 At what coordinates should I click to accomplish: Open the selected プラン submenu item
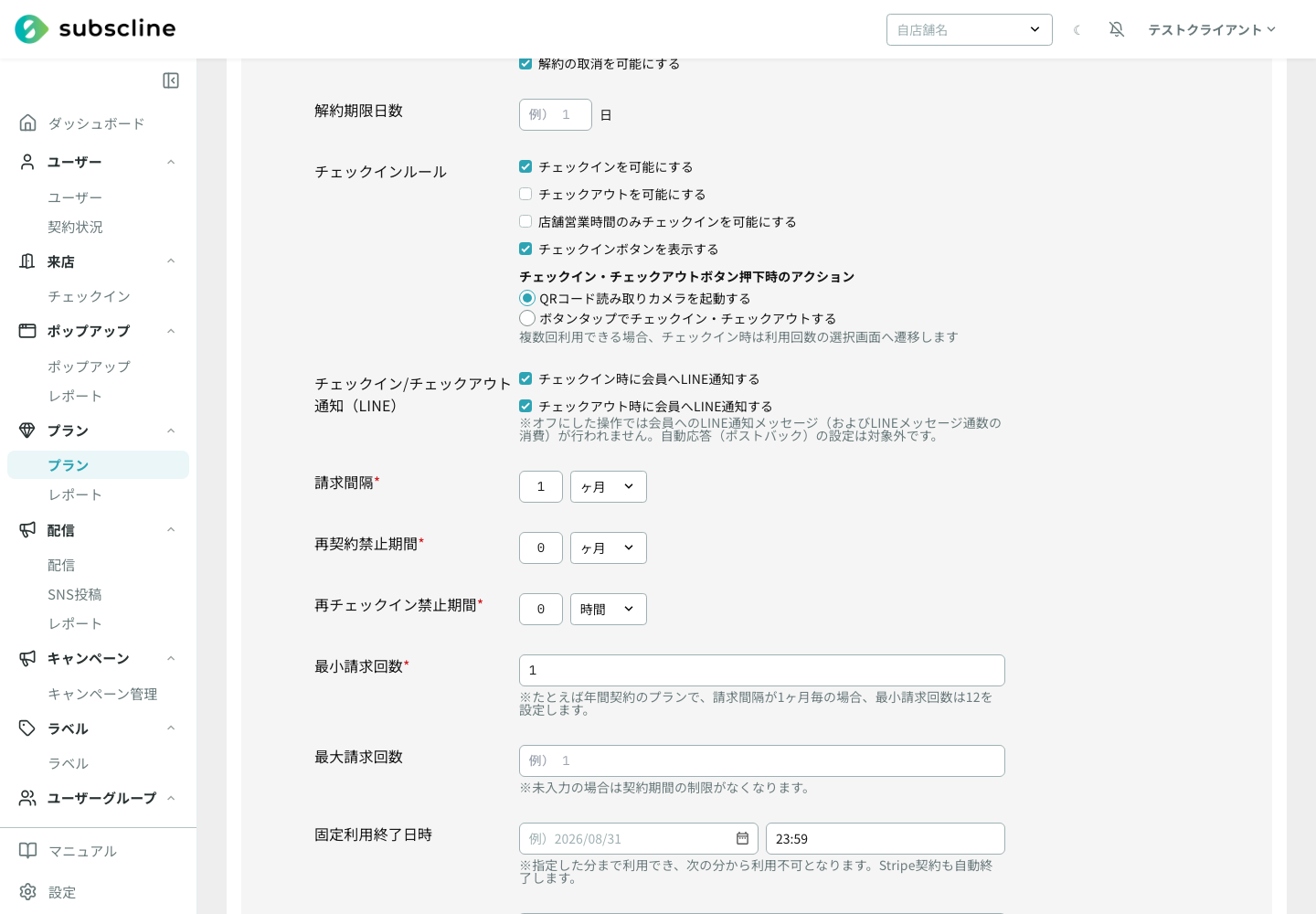[x=98, y=465]
